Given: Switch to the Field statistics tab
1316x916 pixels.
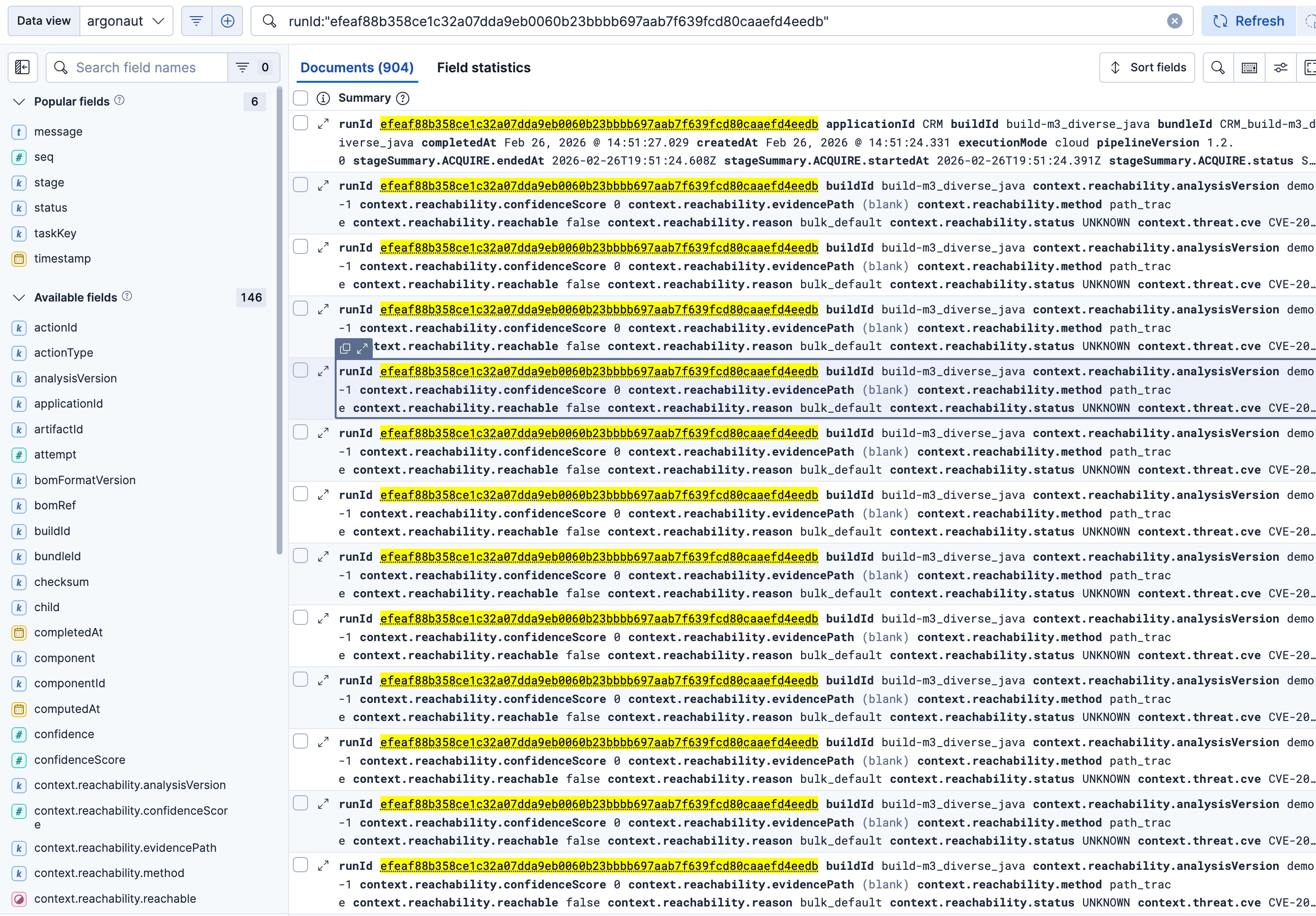Looking at the screenshot, I should tap(483, 68).
